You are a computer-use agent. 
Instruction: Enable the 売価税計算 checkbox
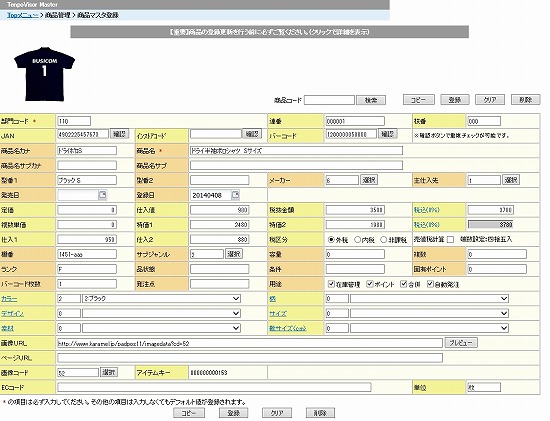[450, 240]
